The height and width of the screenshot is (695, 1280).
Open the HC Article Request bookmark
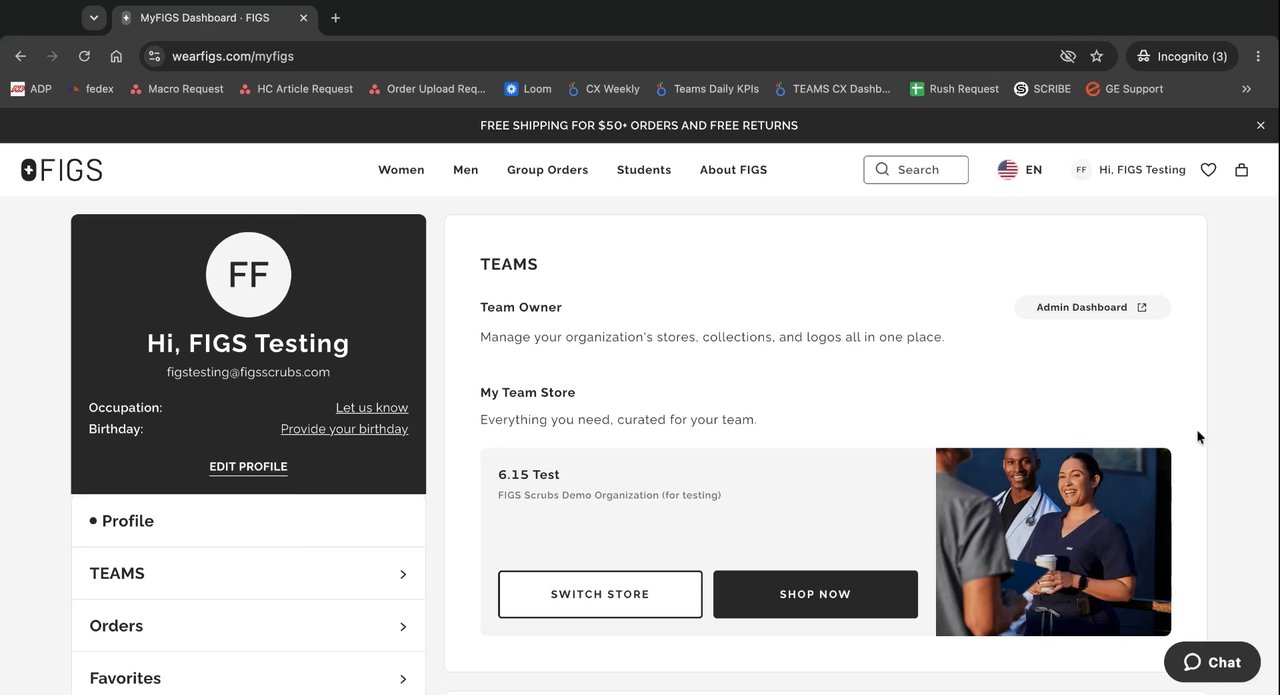click(296, 89)
